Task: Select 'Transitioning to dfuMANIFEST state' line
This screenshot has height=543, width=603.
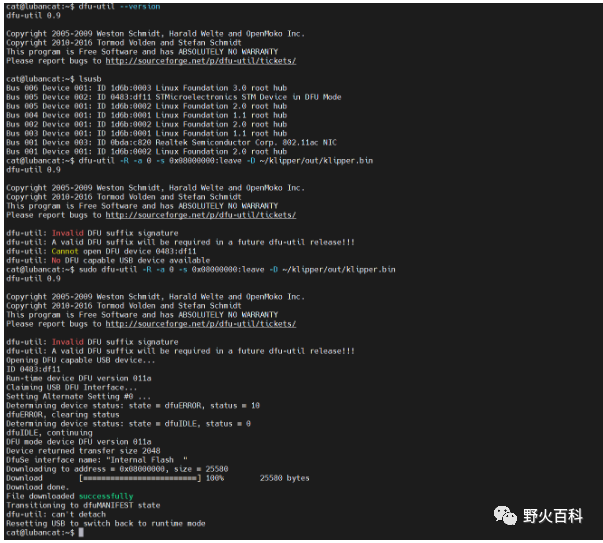Action: coord(83,505)
